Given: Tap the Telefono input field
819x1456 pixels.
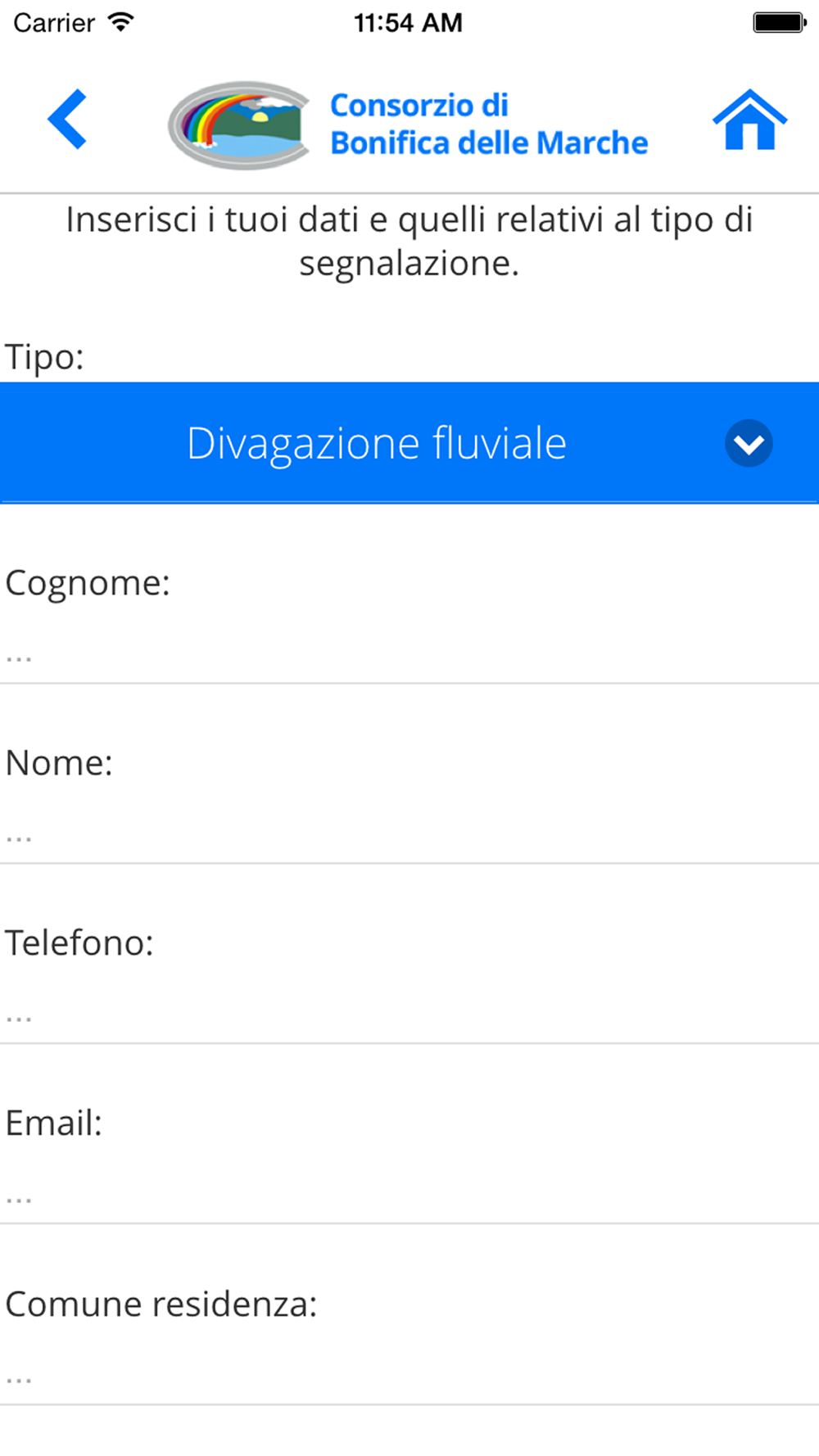Looking at the screenshot, I should 409,1016.
